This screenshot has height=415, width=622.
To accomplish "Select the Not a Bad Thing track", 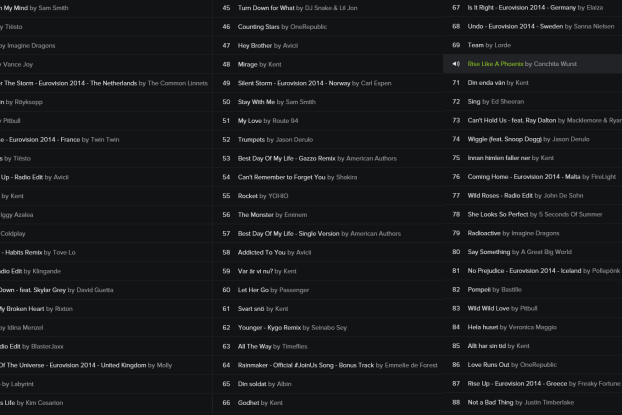I will pos(492,402).
